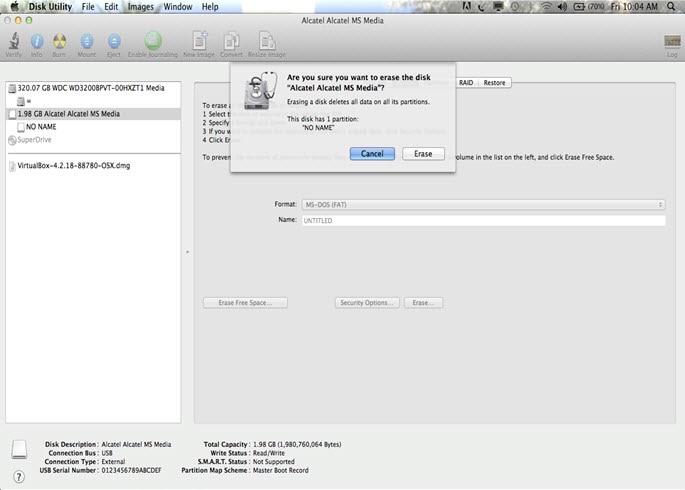685x490 pixels.
Task: Click the New Image toolbar icon
Action: click(x=200, y=41)
